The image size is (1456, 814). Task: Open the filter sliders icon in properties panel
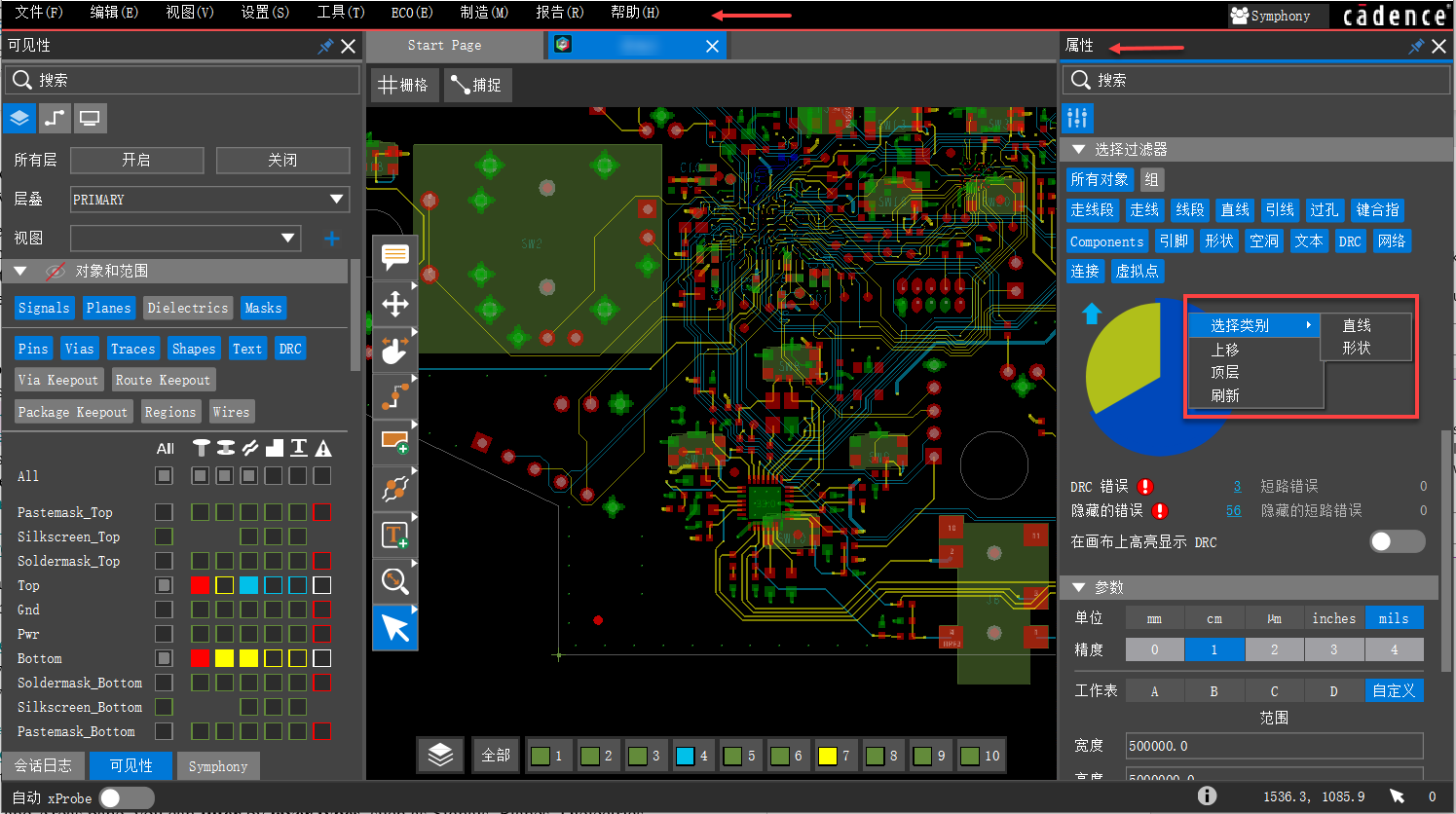tap(1077, 118)
